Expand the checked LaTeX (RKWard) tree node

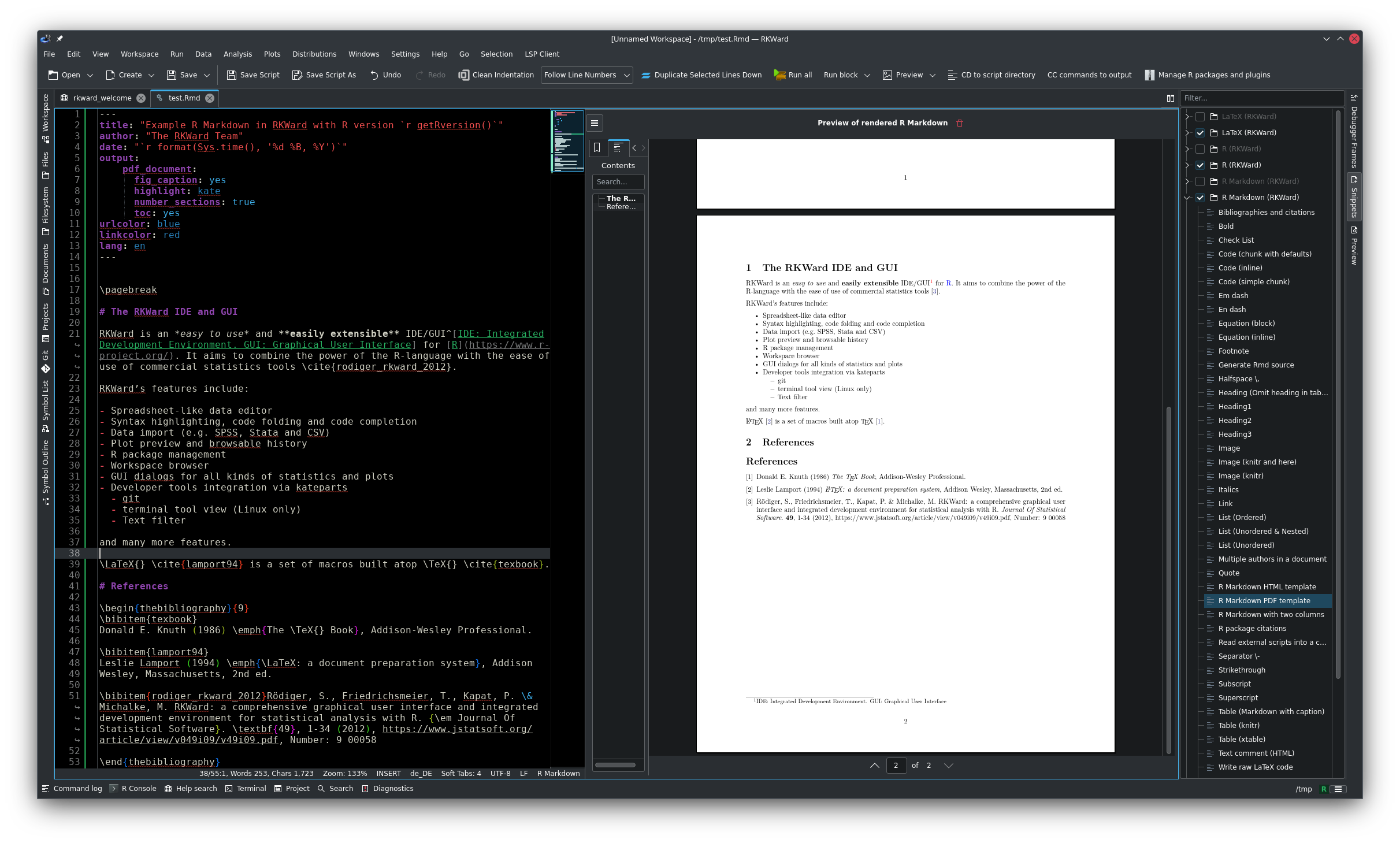coord(1187,133)
